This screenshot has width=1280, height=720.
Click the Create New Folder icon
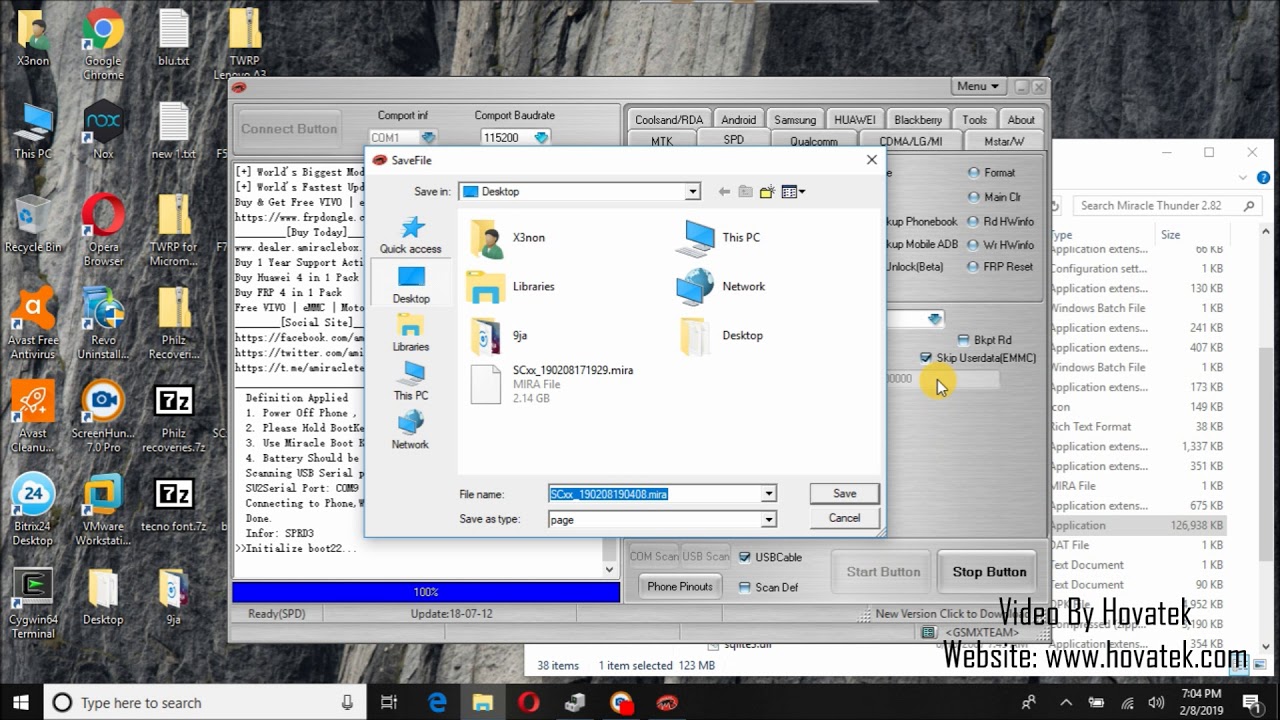click(x=767, y=192)
